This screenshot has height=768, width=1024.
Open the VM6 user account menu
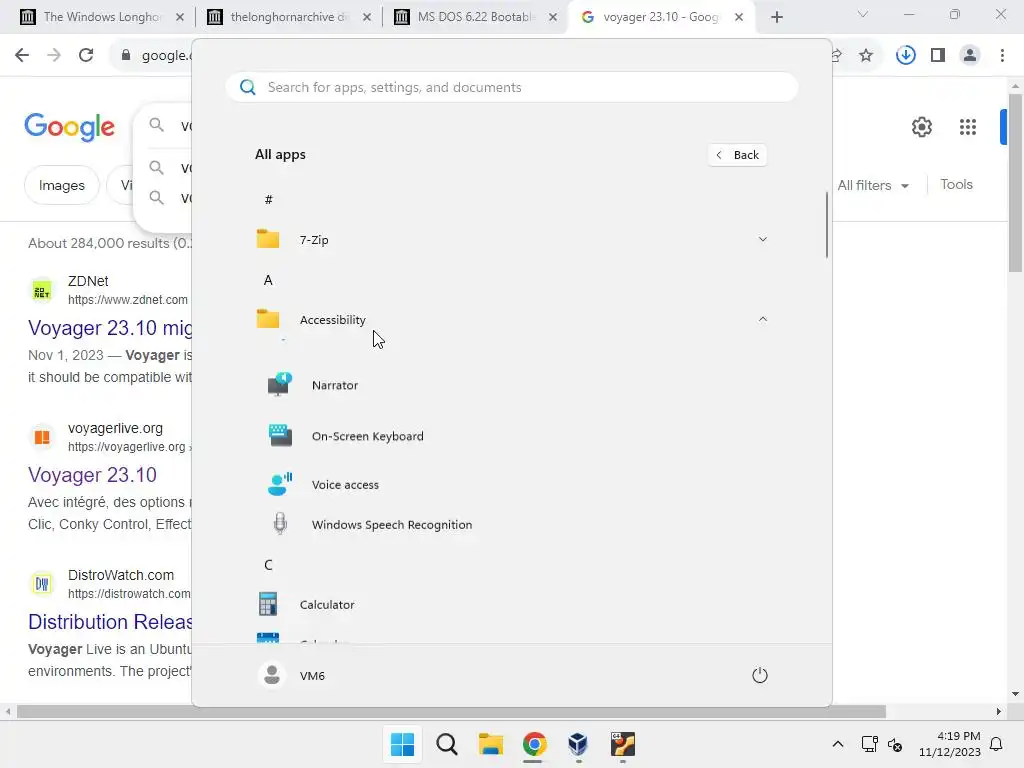291,675
